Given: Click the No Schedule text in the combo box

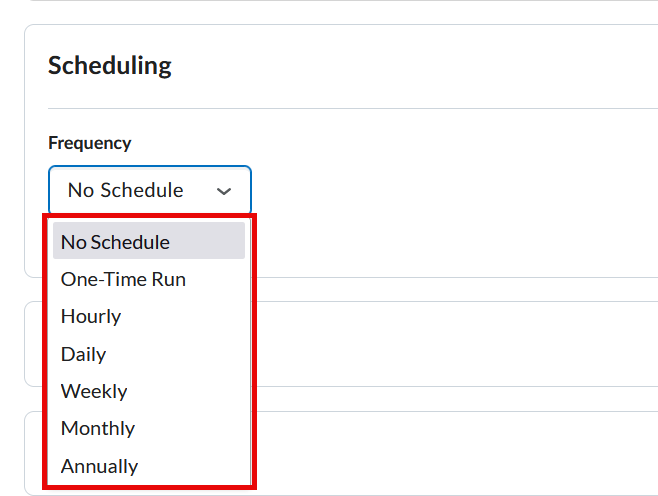Looking at the screenshot, I should (x=125, y=190).
